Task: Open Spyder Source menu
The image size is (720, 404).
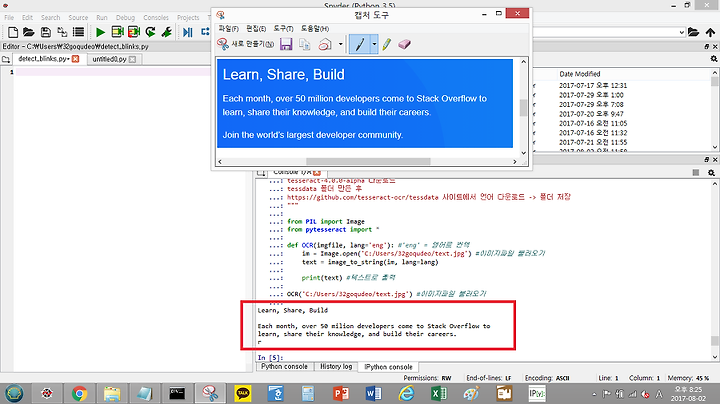Action: tap(78, 17)
